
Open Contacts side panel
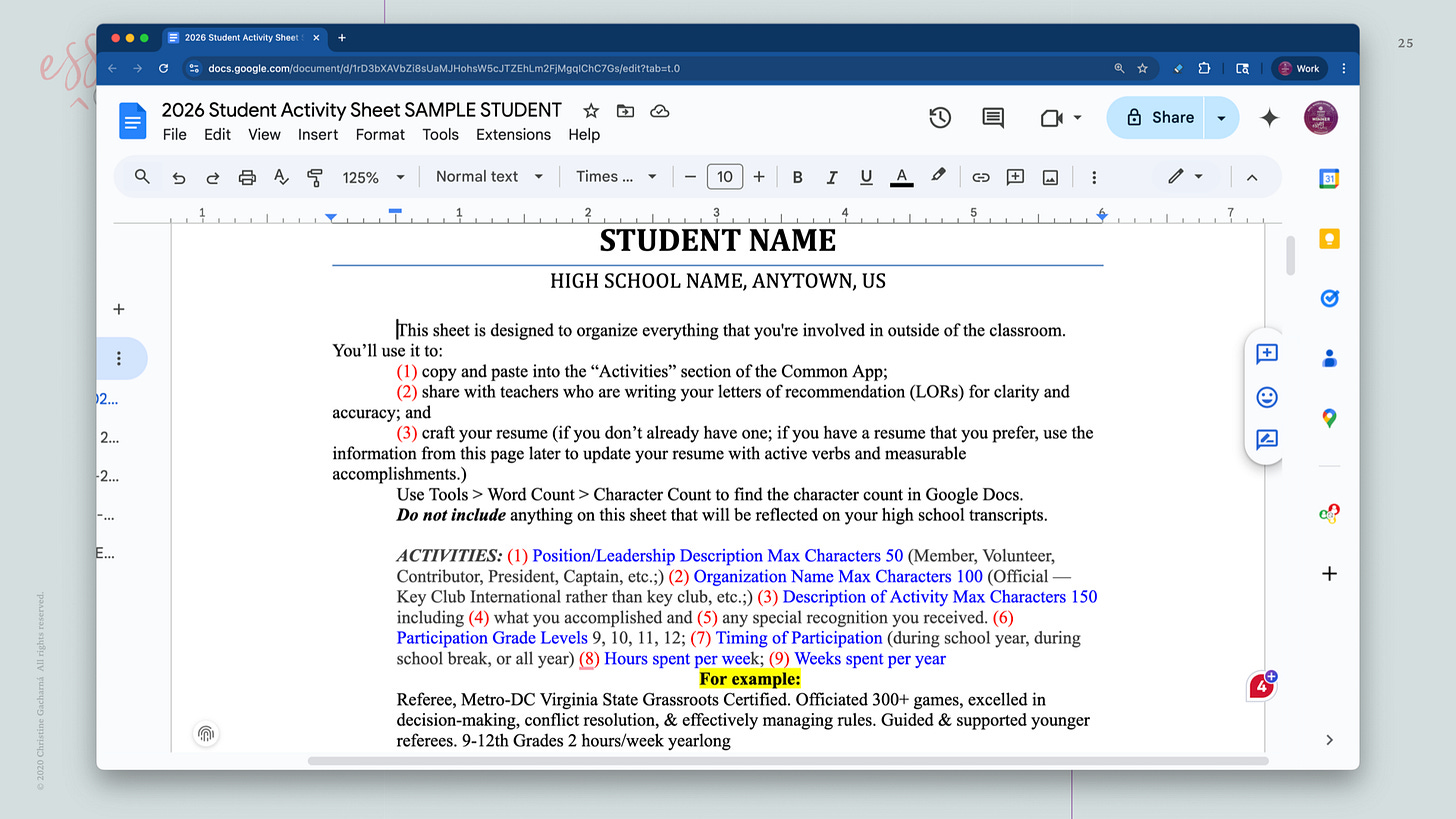(1329, 358)
